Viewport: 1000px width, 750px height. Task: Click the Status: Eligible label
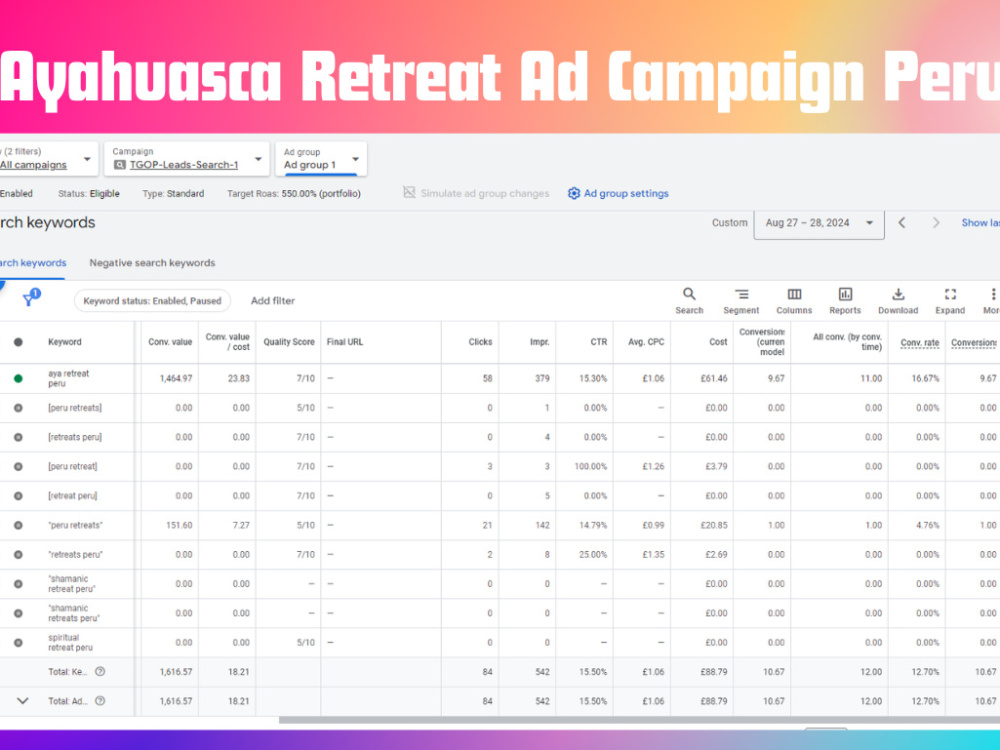coord(89,193)
